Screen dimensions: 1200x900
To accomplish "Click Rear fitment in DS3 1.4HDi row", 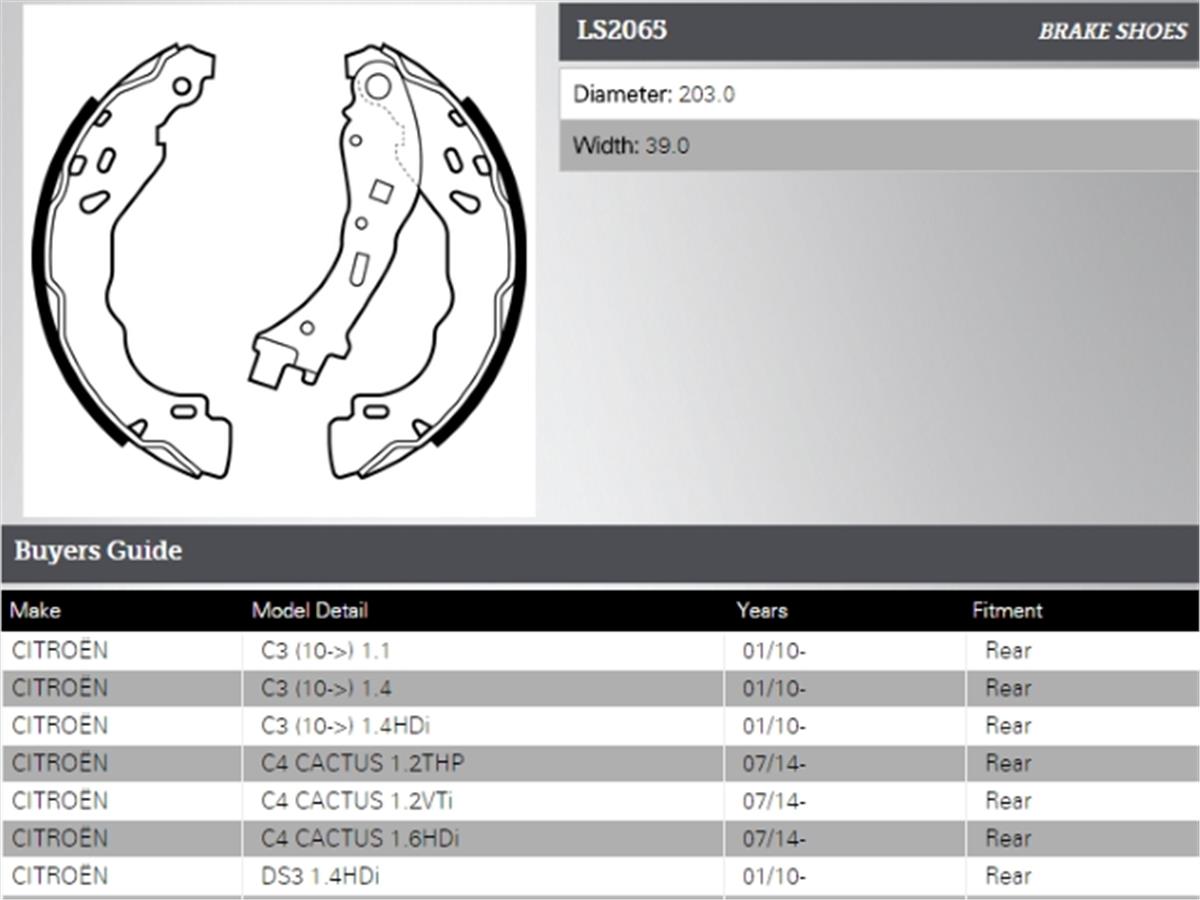I will [1008, 876].
